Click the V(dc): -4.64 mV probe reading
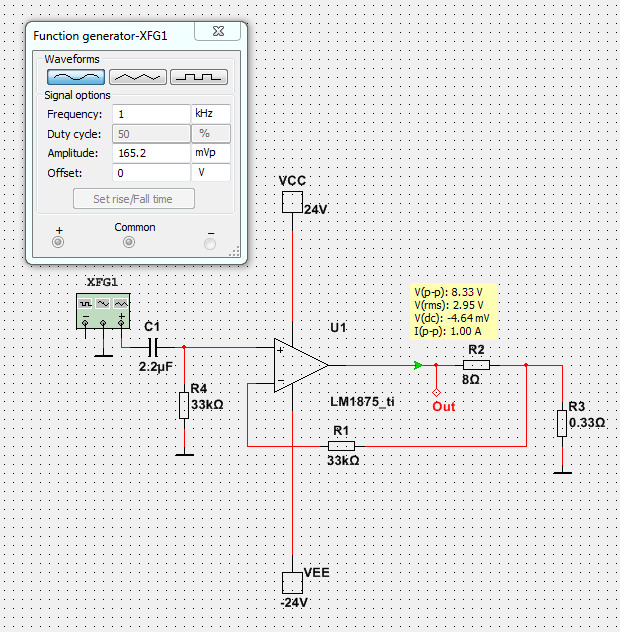This screenshot has height=632, width=620. pos(451,318)
